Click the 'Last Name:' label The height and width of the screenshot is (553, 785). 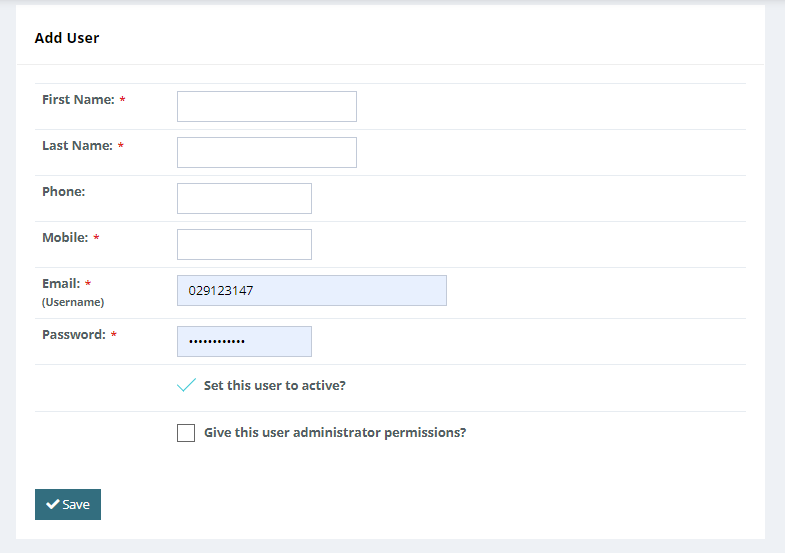77,146
